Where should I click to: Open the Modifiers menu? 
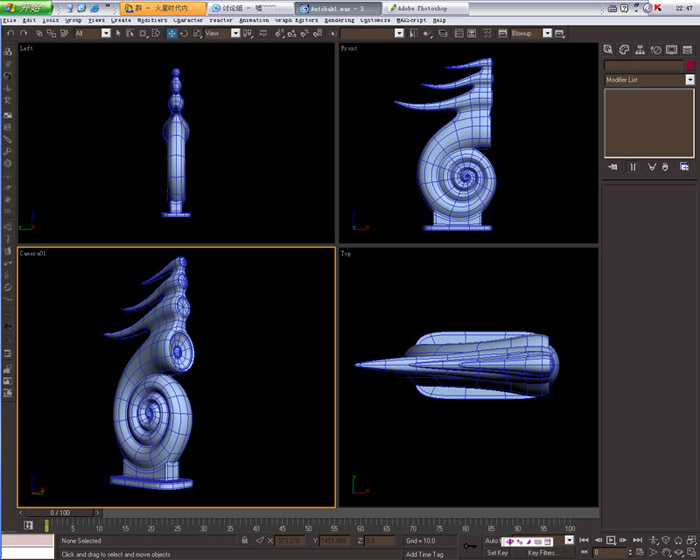pos(152,20)
